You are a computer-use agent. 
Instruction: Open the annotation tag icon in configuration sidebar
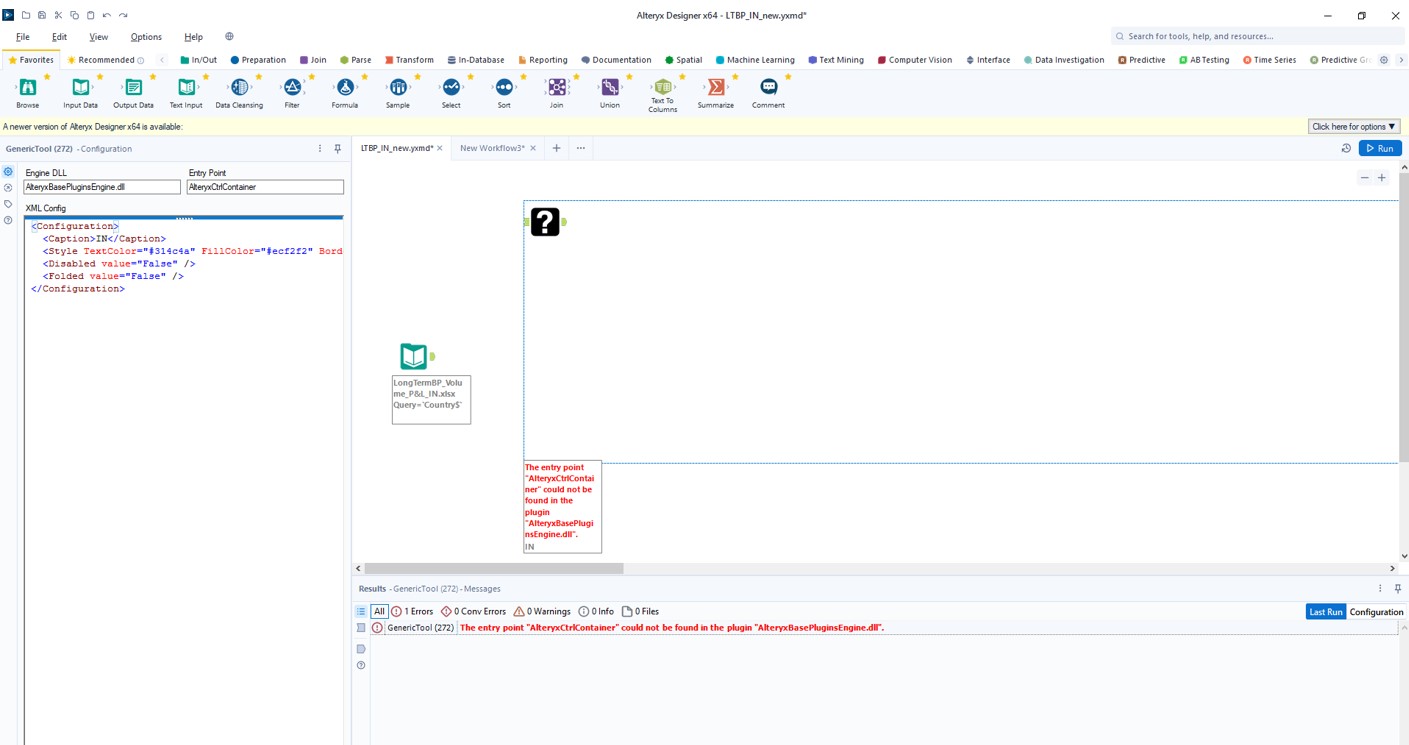[8, 203]
